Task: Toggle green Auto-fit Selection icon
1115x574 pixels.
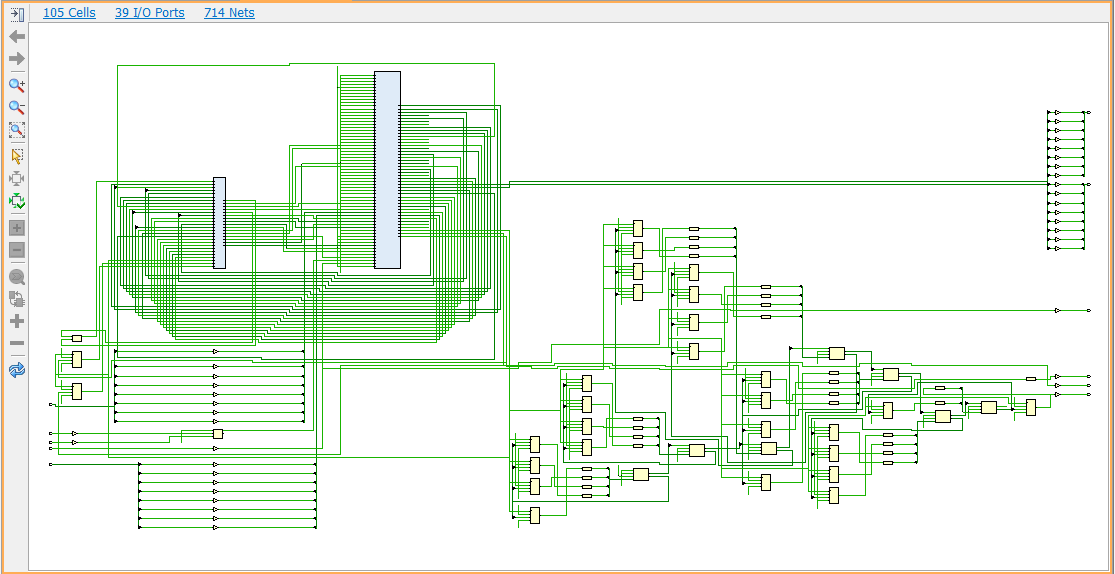Action: pos(16,201)
